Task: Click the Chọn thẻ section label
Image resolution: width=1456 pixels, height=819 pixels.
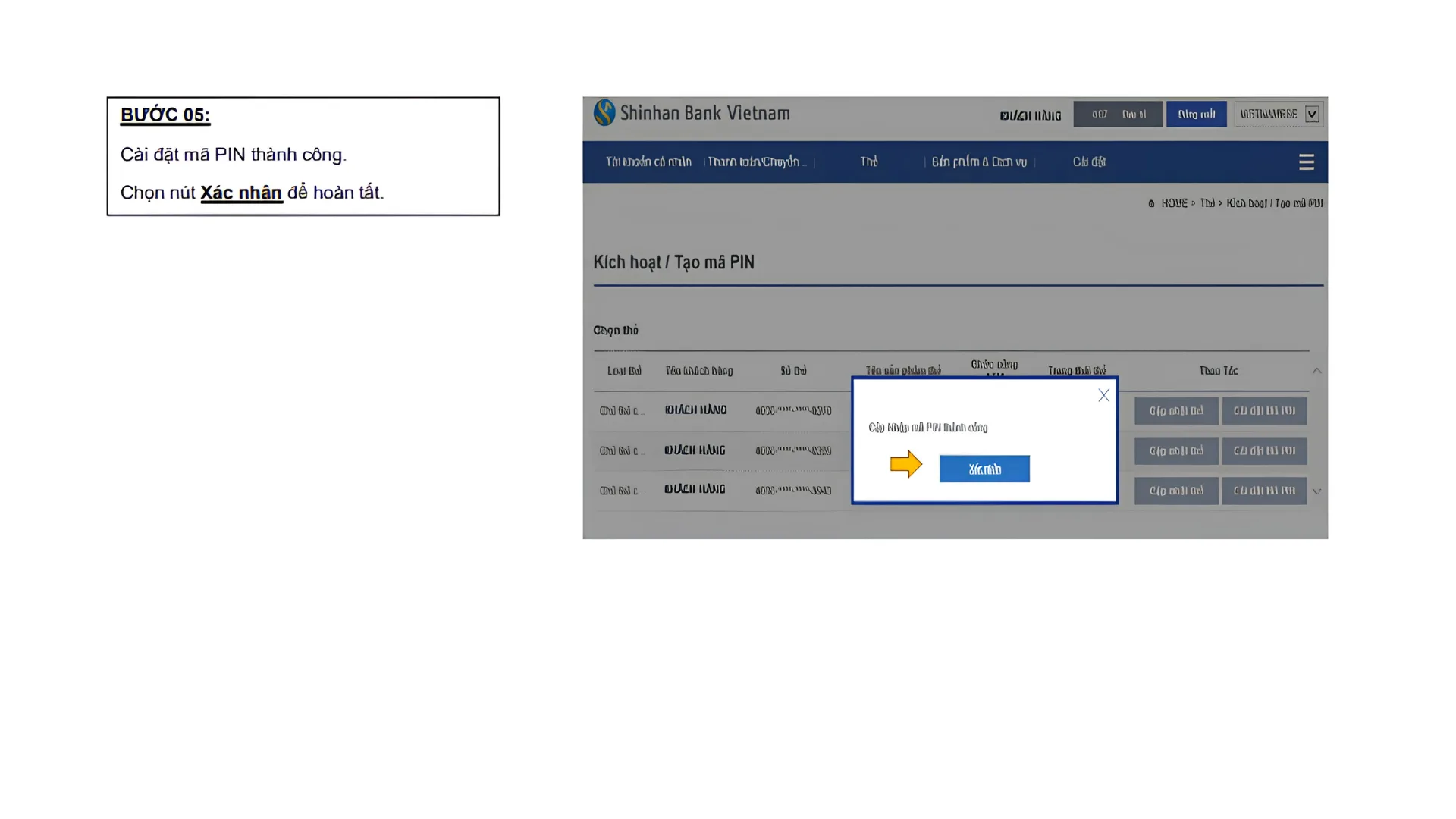Action: click(x=616, y=331)
